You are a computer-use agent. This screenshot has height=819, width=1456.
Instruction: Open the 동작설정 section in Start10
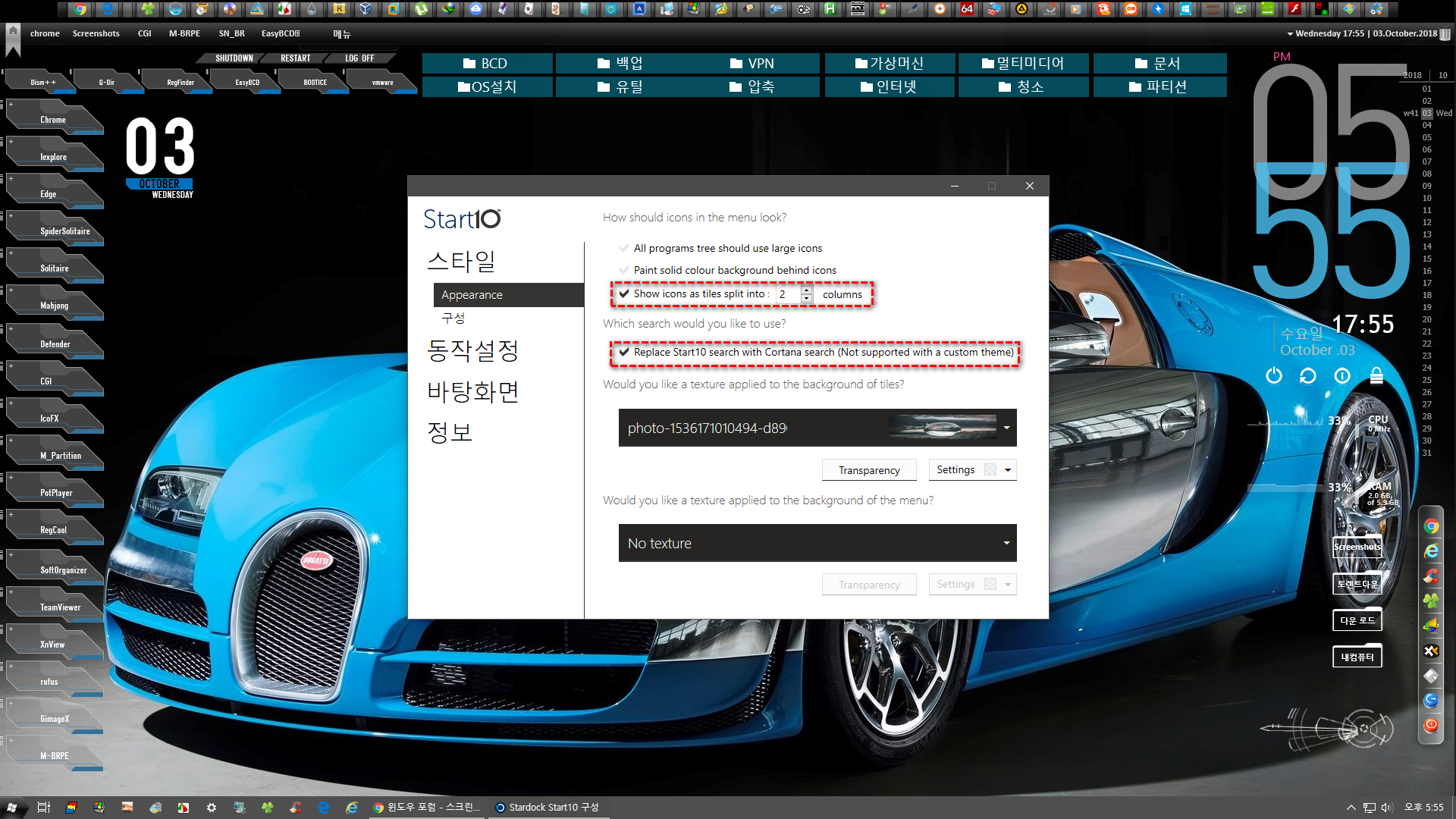pyautogui.click(x=473, y=350)
